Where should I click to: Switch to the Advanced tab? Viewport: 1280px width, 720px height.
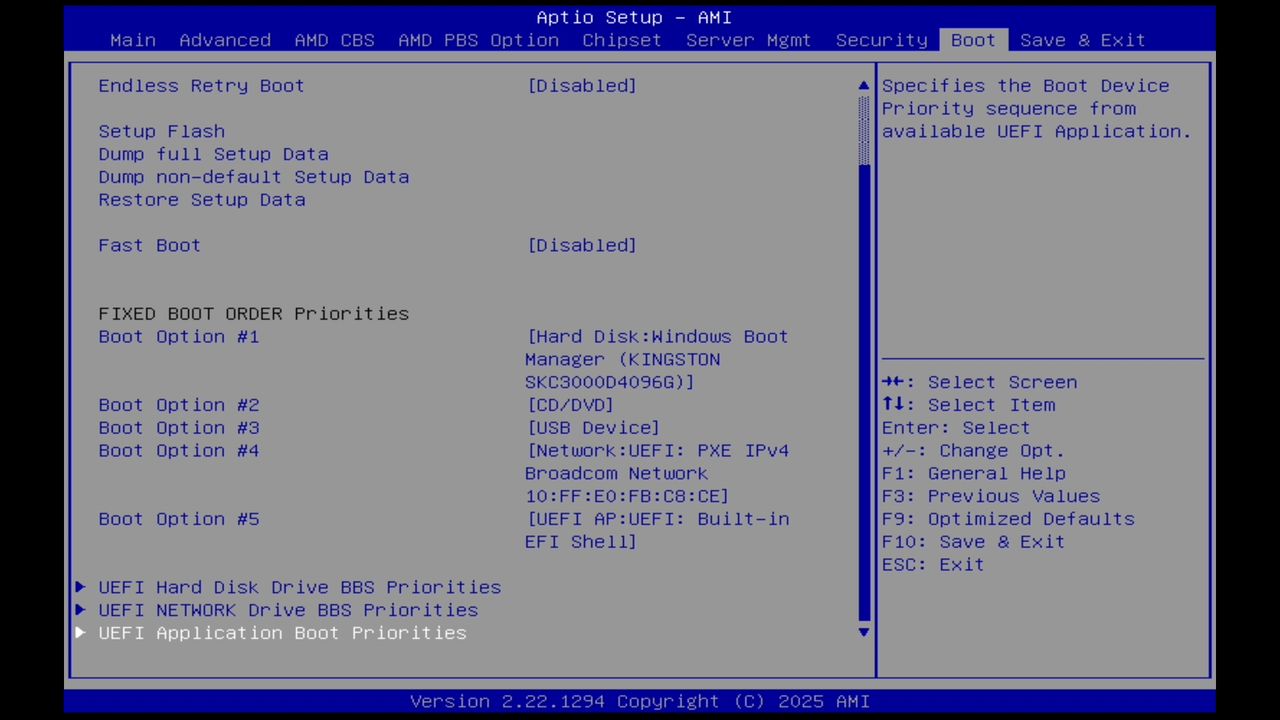coord(225,40)
